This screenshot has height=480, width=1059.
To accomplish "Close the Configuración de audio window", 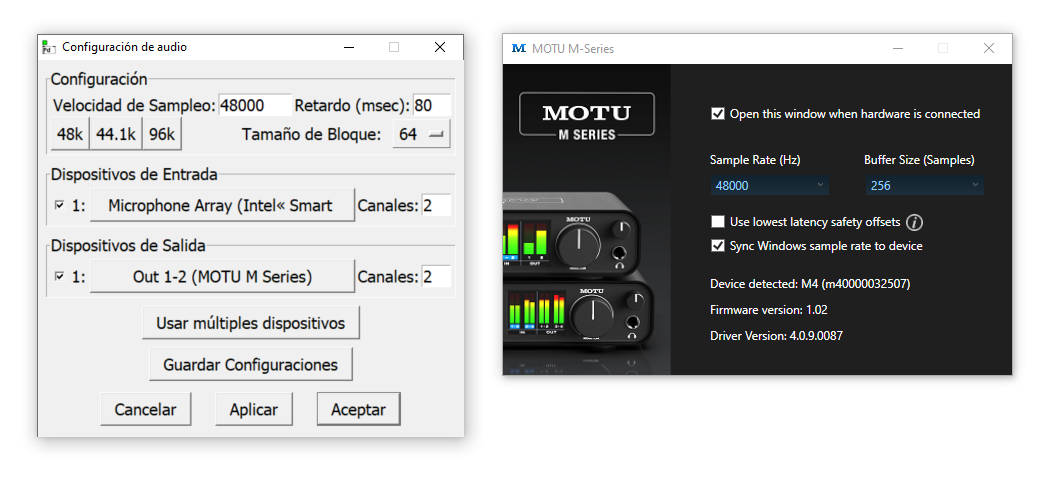I will pyautogui.click(x=440, y=47).
